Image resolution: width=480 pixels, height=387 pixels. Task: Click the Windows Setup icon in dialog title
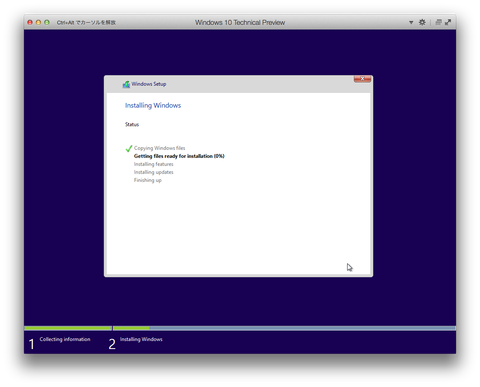tap(126, 84)
